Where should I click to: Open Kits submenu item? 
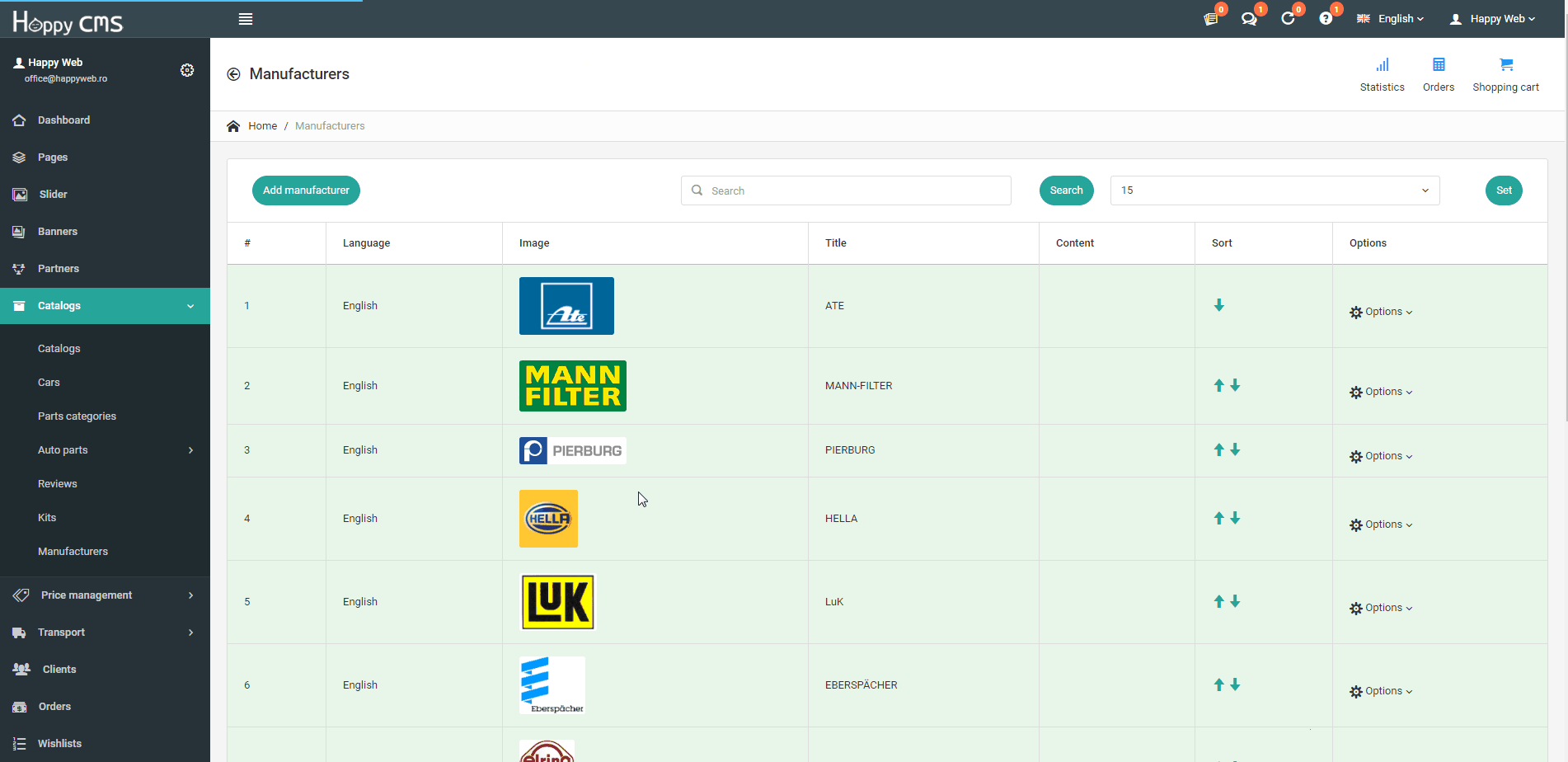point(47,518)
